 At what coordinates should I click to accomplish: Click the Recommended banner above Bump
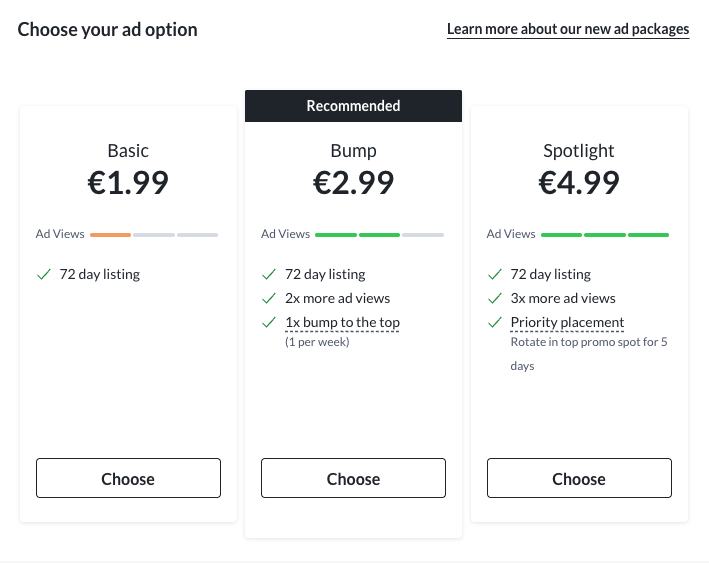pyautogui.click(x=353, y=106)
